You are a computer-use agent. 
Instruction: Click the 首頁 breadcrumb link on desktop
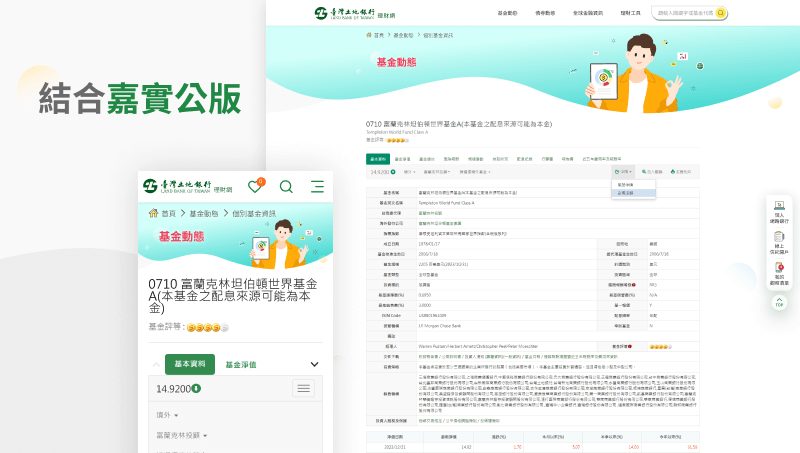[x=378, y=35]
